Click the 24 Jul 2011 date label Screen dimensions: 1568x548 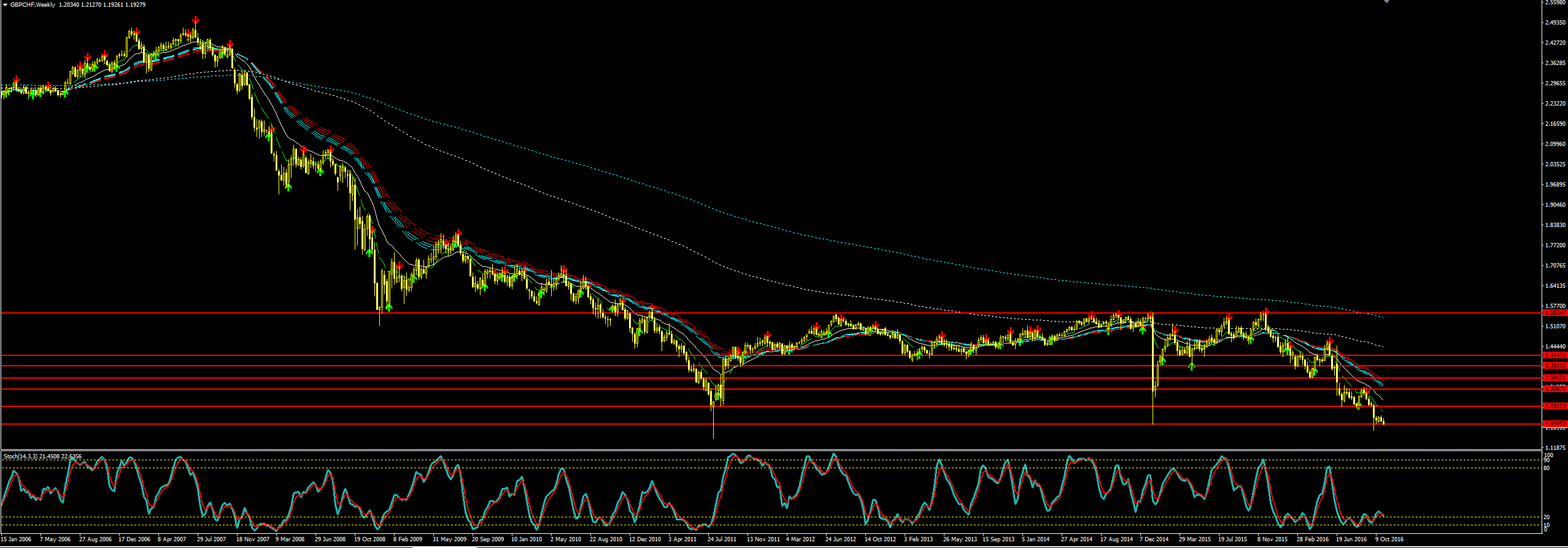722,539
